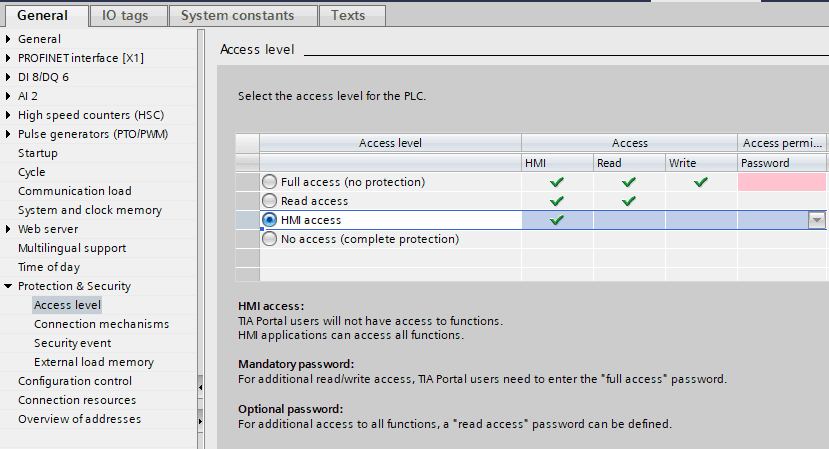Click the HMI checkmark for Full access
This screenshot has height=449, width=829.
[x=557, y=182]
